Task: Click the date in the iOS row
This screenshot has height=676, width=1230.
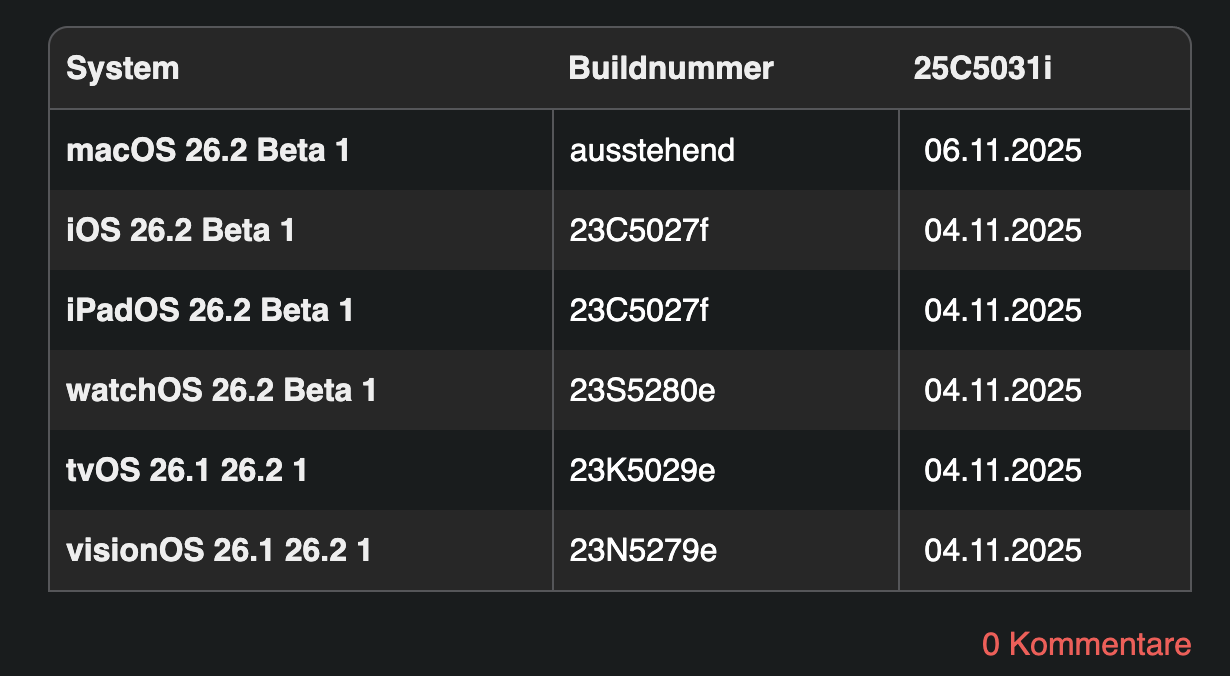Action: (x=1003, y=231)
